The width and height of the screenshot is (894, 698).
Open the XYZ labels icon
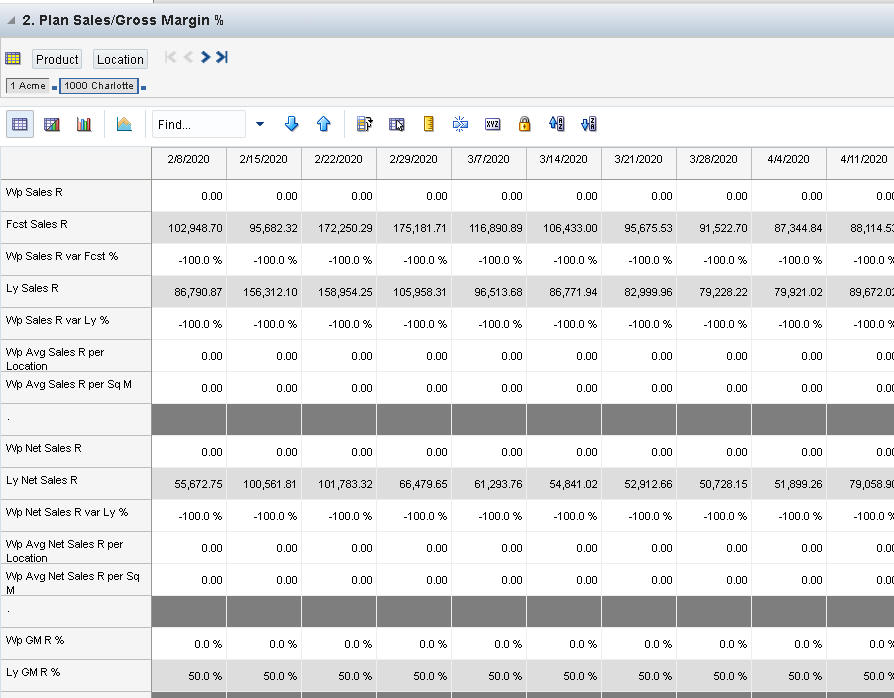click(x=493, y=124)
